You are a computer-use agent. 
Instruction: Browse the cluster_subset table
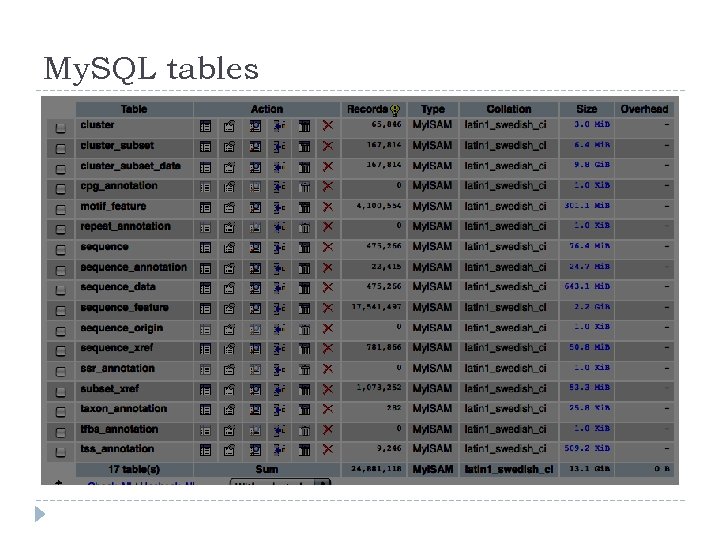click(205, 146)
